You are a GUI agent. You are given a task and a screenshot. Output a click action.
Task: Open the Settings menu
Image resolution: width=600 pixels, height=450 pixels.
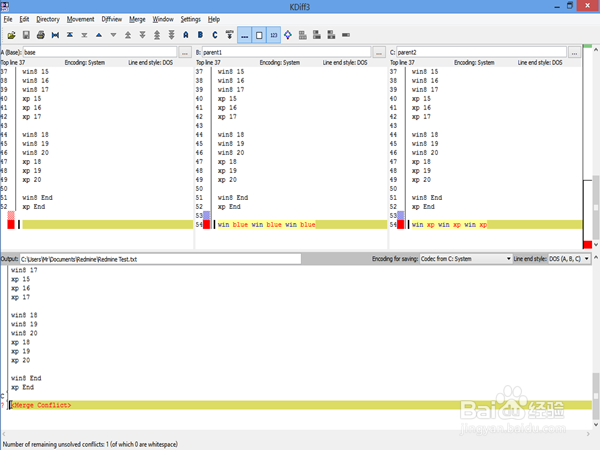(x=191, y=19)
